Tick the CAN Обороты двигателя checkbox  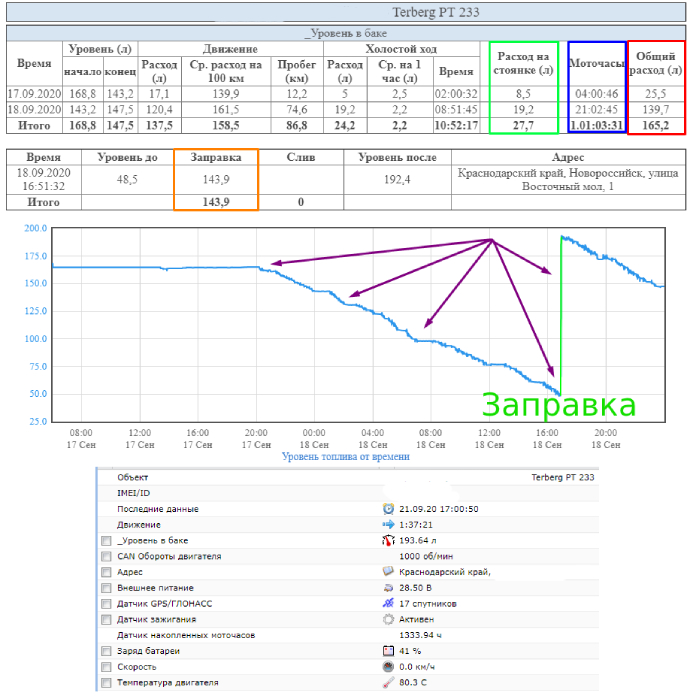106,556
